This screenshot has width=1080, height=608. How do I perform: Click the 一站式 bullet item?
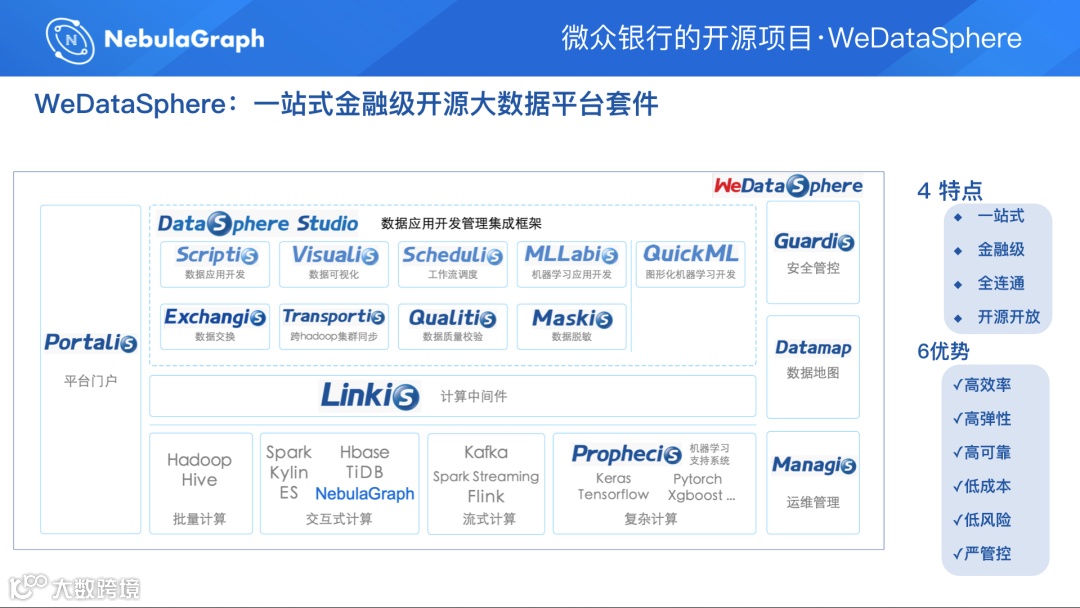[x=1001, y=216]
